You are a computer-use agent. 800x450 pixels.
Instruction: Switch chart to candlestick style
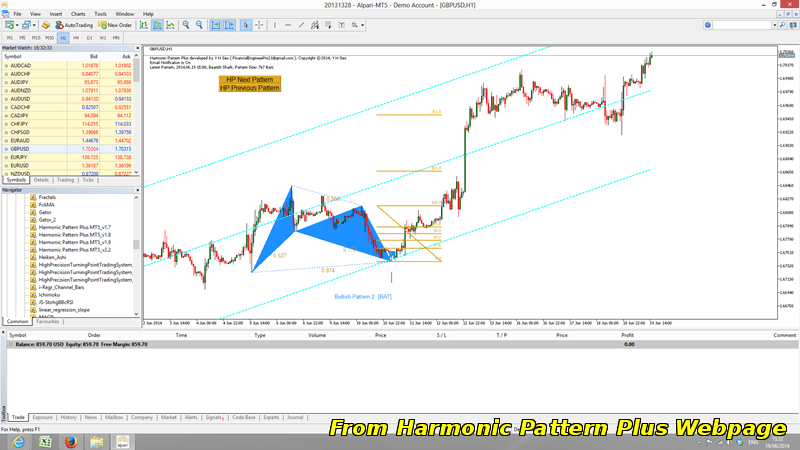(157, 25)
